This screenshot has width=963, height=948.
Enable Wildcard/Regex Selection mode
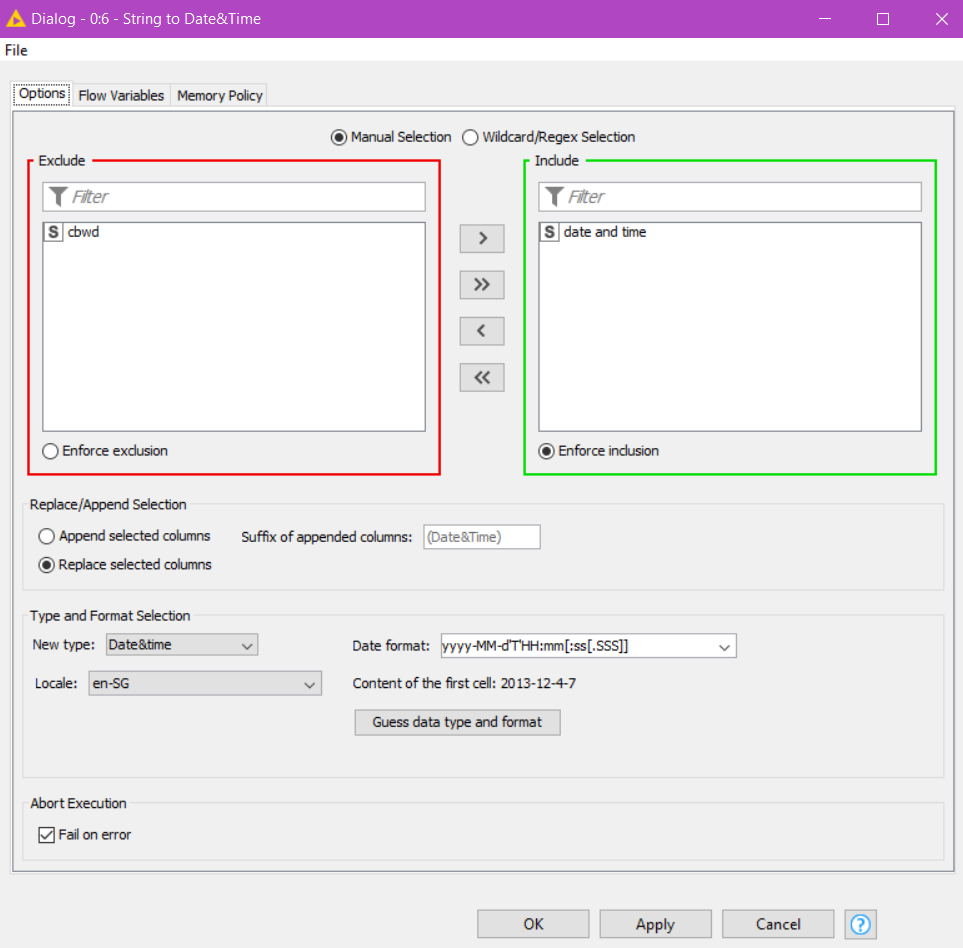(470, 137)
